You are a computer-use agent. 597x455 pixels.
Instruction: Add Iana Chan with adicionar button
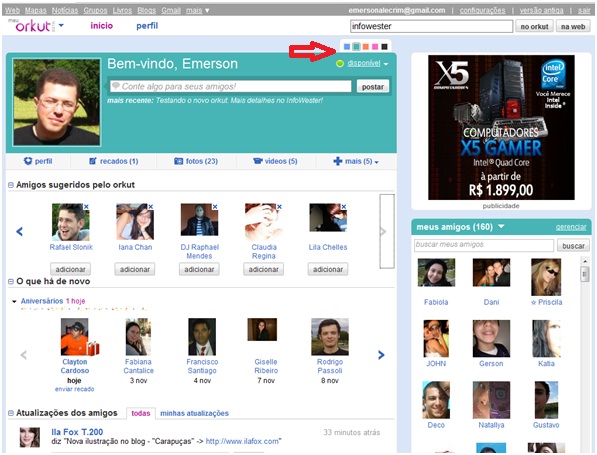[x=135, y=270]
